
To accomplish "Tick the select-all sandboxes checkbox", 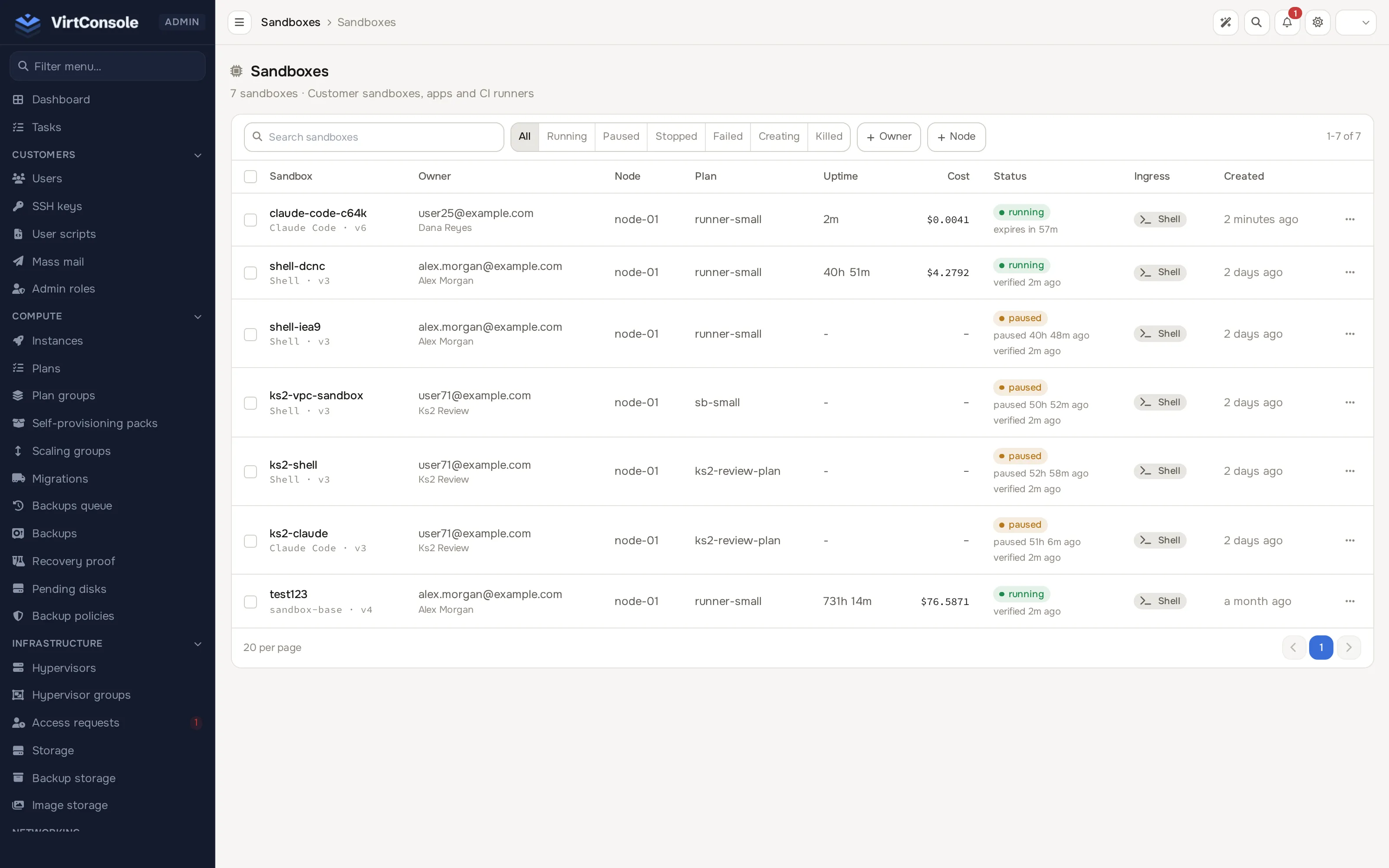I will tap(250, 177).
